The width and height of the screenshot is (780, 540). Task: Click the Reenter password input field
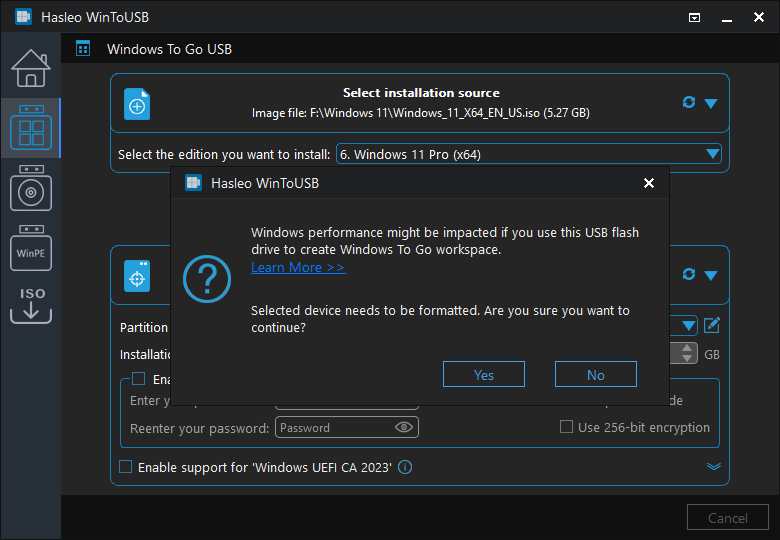pyautogui.click(x=347, y=427)
